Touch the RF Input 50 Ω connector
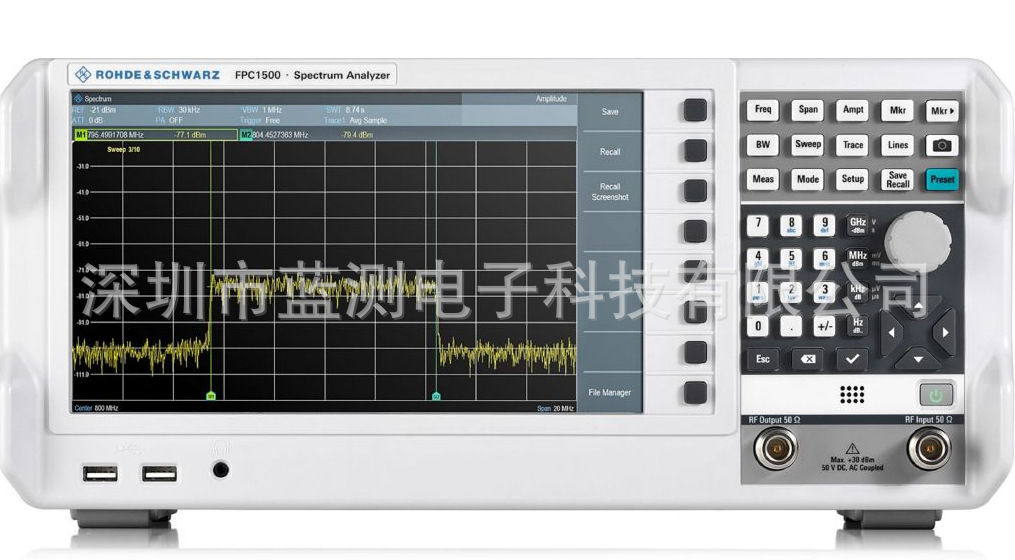 click(x=929, y=447)
